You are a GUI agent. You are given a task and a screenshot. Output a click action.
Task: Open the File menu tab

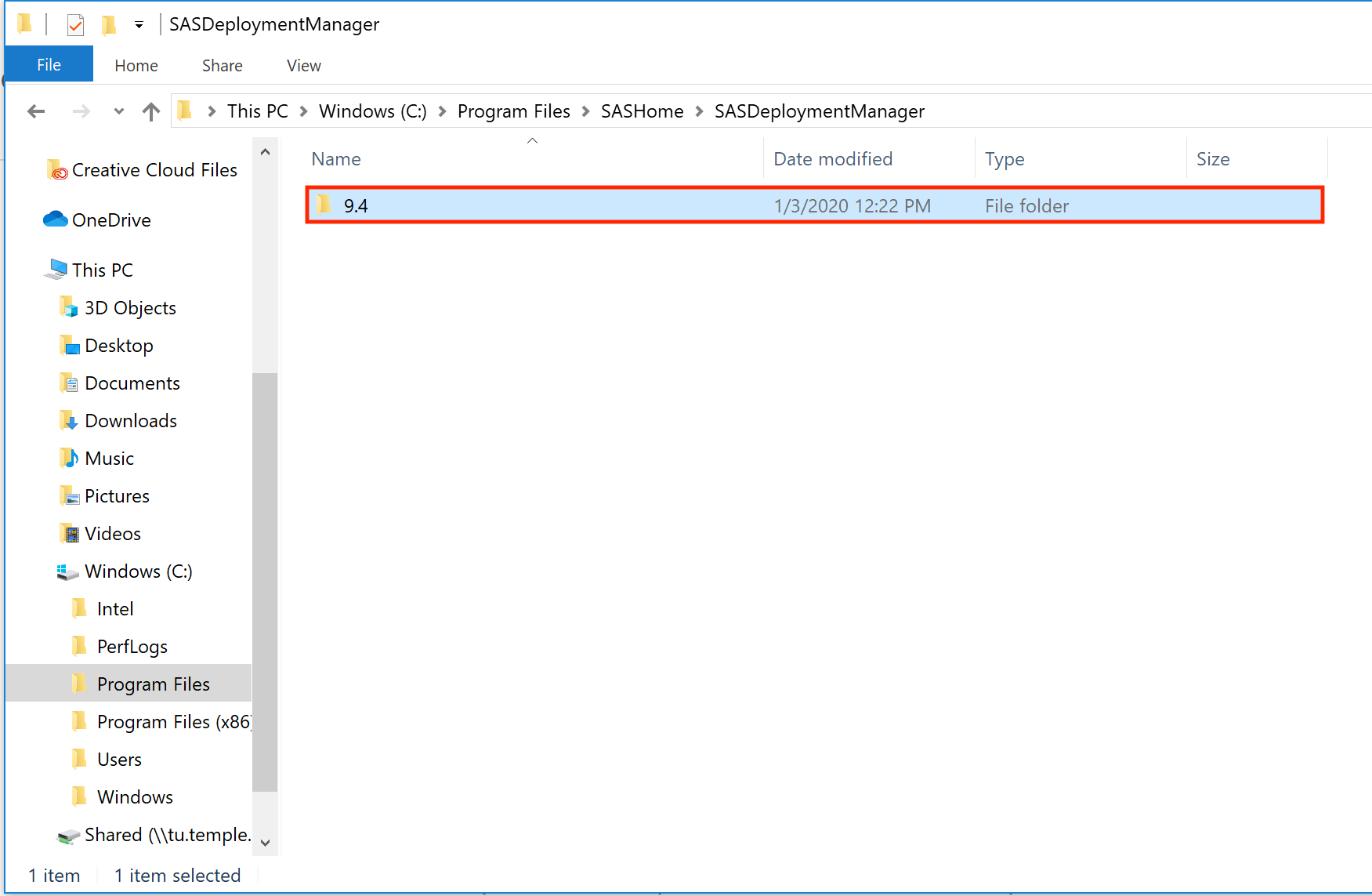coord(49,65)
